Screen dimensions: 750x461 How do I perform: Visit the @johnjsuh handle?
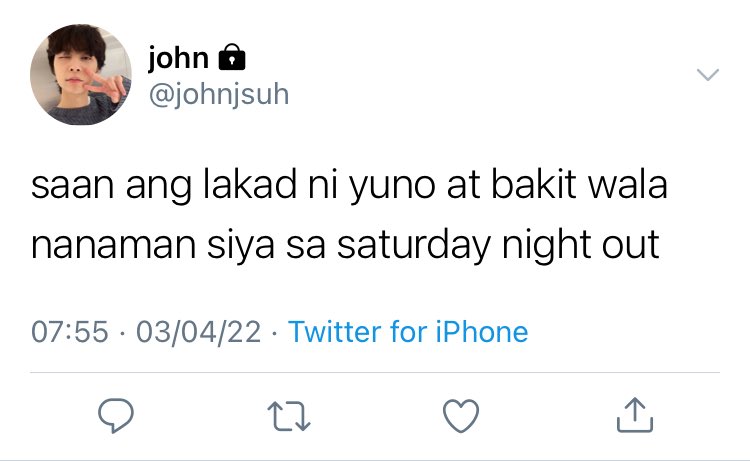pos(219,94)
